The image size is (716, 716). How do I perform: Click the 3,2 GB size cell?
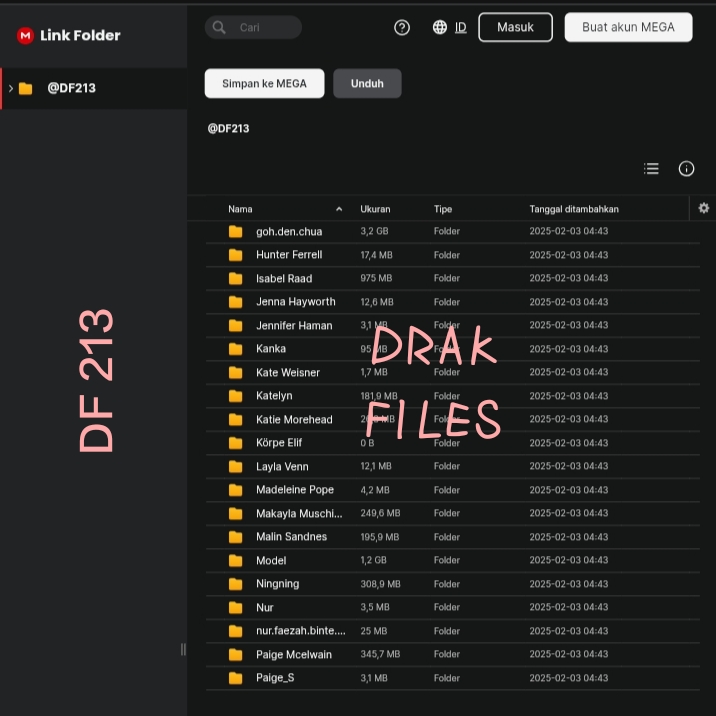tap(374, 231)
